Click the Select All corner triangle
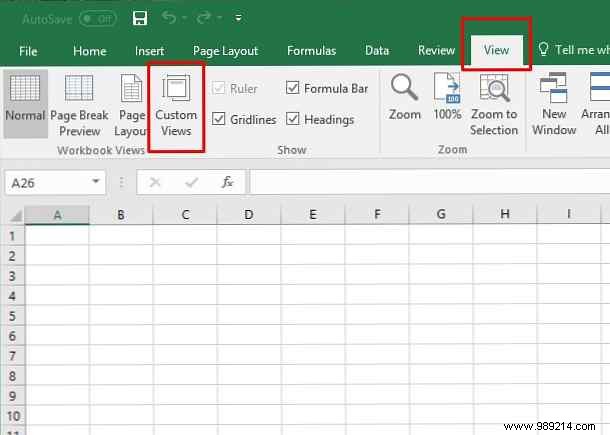Image resolution: width=610 pixels, height=435 pixels. [16, 215]
